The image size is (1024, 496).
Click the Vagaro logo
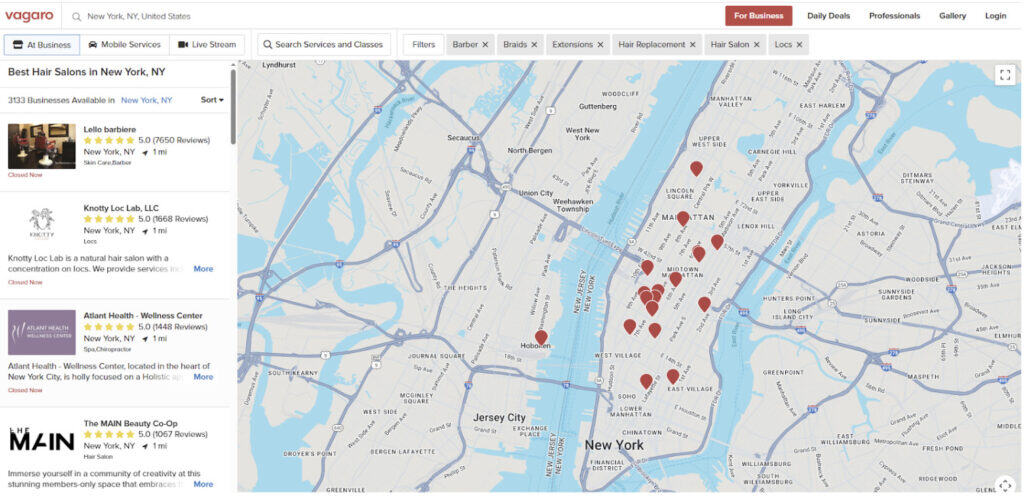click(29, 16)
